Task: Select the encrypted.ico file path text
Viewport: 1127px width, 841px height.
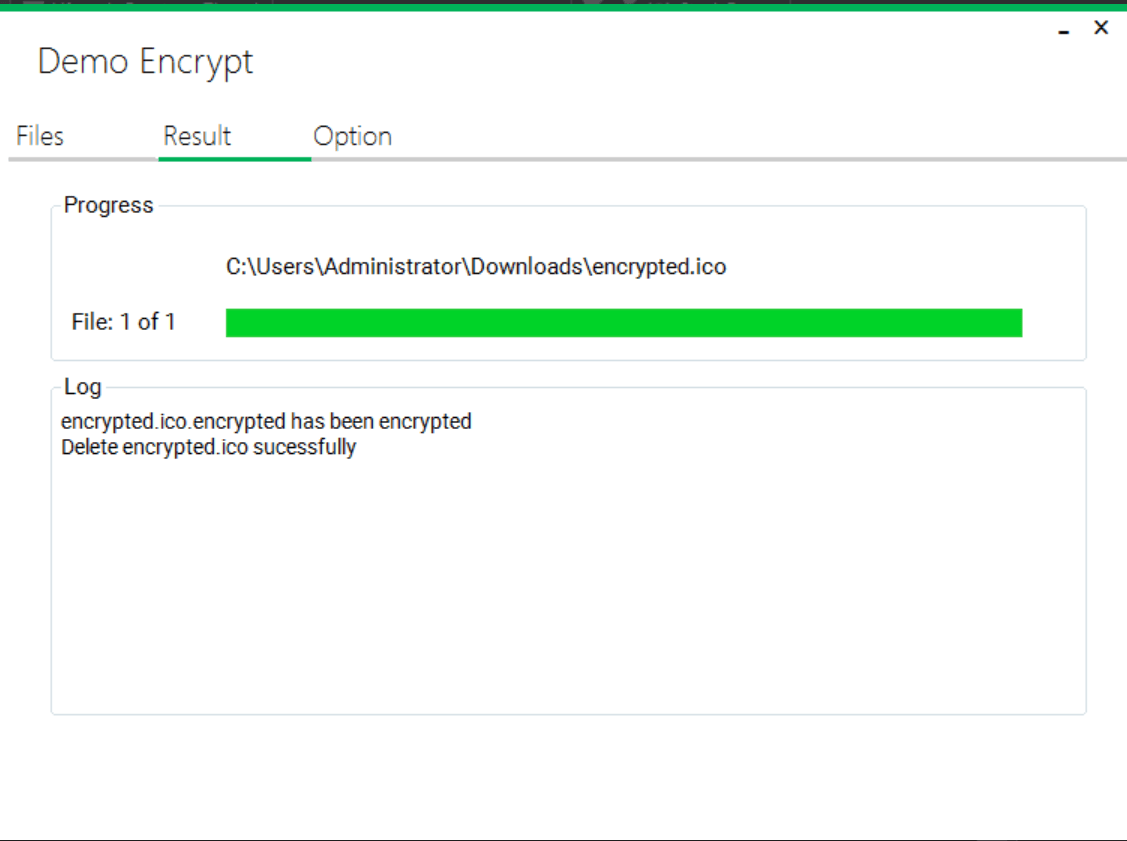Action: [x=477, y=267]
